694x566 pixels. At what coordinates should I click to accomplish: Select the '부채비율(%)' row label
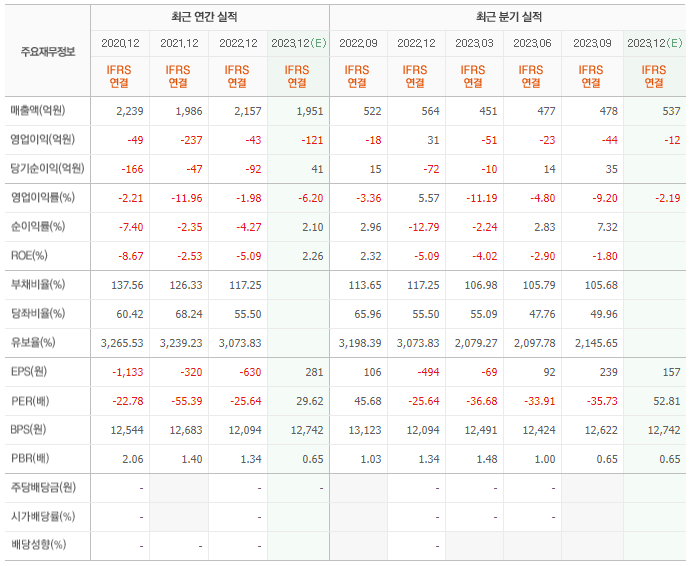38,285
